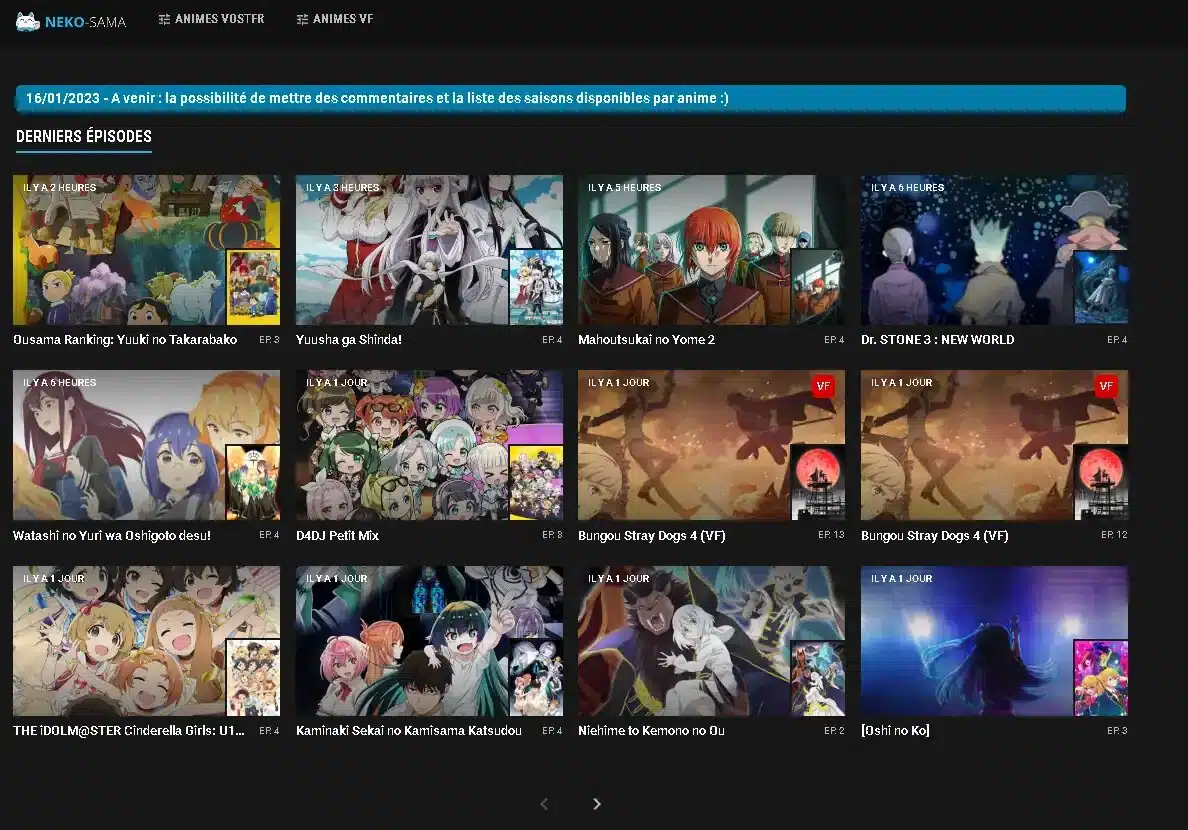The width and height of the screenshot is (1188, 830).
Task: Open Bungou Stray Dogs 4 EP 12 thumbnail
Action: [x=994, y=445]
